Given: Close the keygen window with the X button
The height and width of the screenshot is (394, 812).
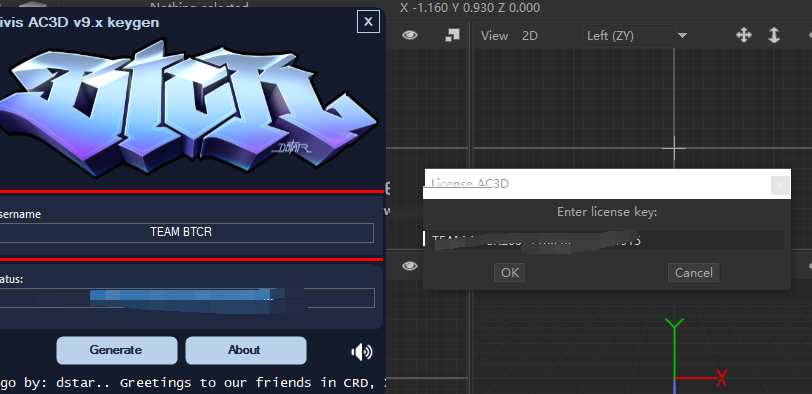Looking at the screenshot, I should (x=368, y=22).
